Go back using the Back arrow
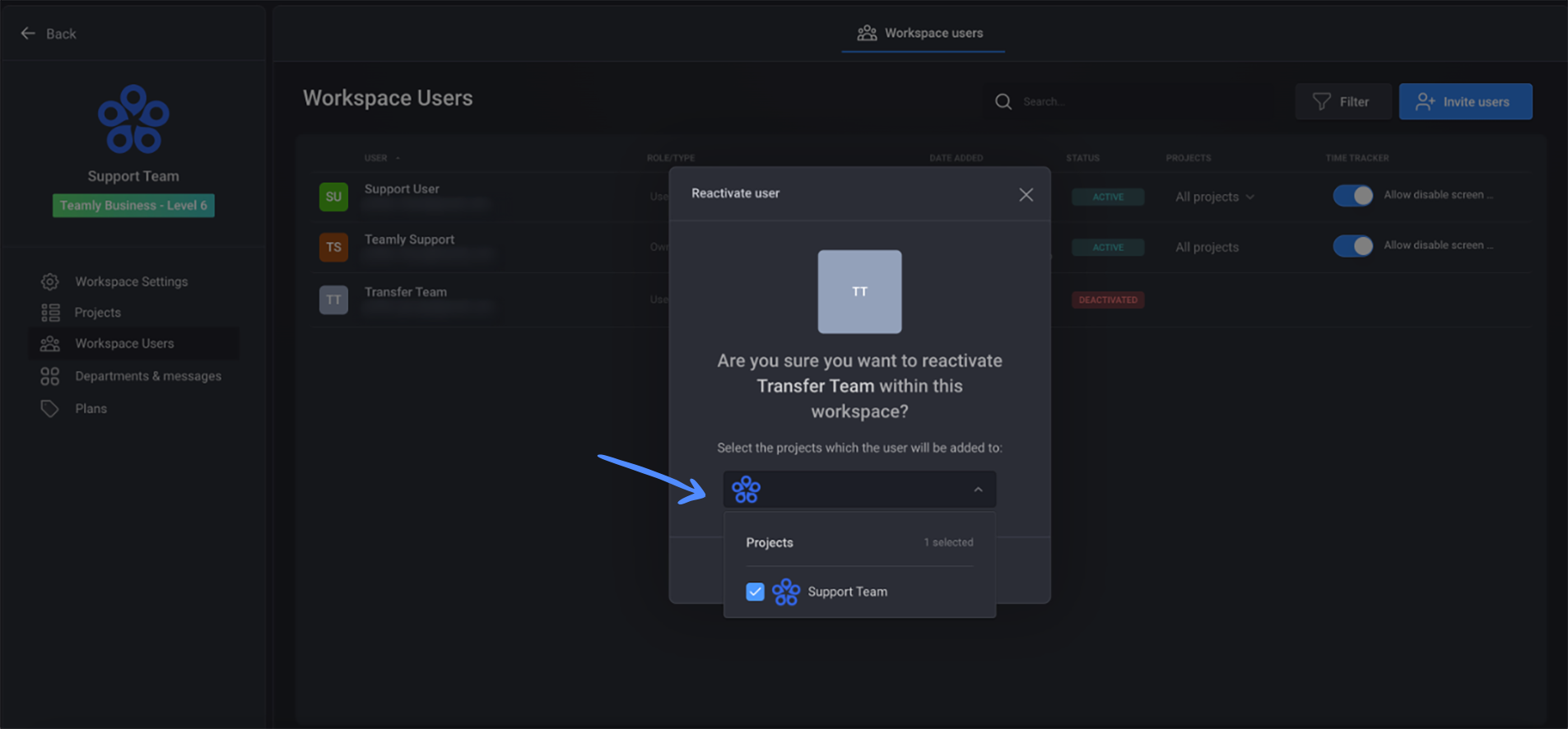This screenshot has height=729, width=1568. (28, 34)
